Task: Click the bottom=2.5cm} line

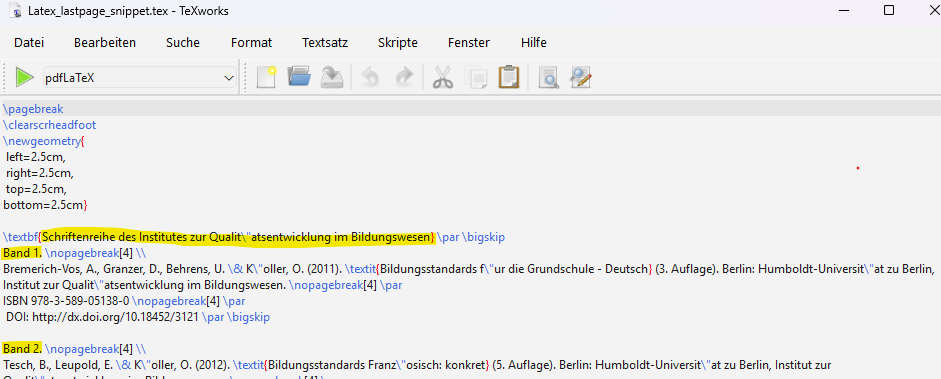Action: 46,205
